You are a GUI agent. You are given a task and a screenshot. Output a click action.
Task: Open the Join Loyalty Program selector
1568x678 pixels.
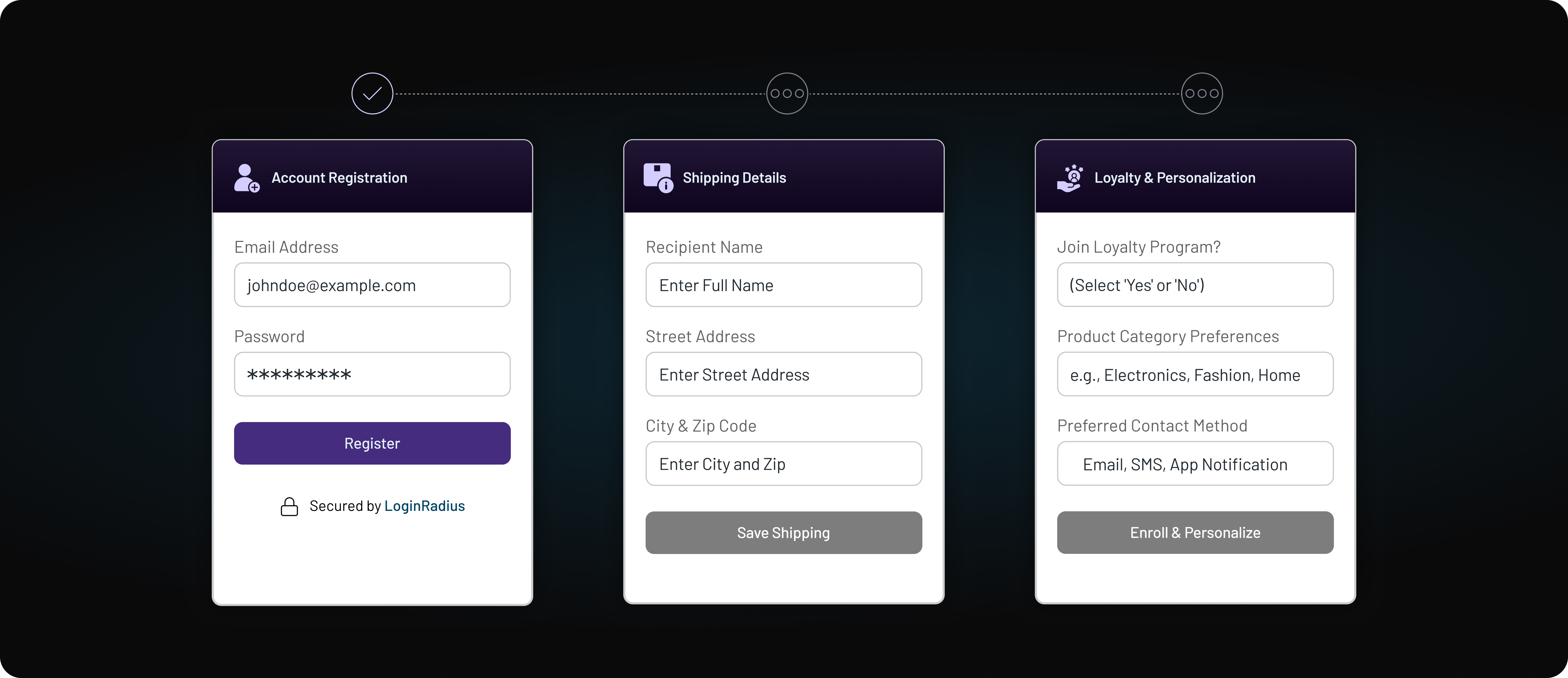(x=1195, y=285)
